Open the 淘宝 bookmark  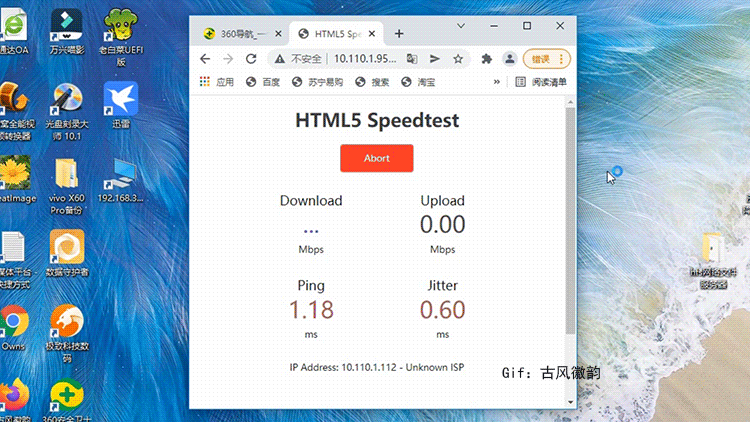coord(418,82)
